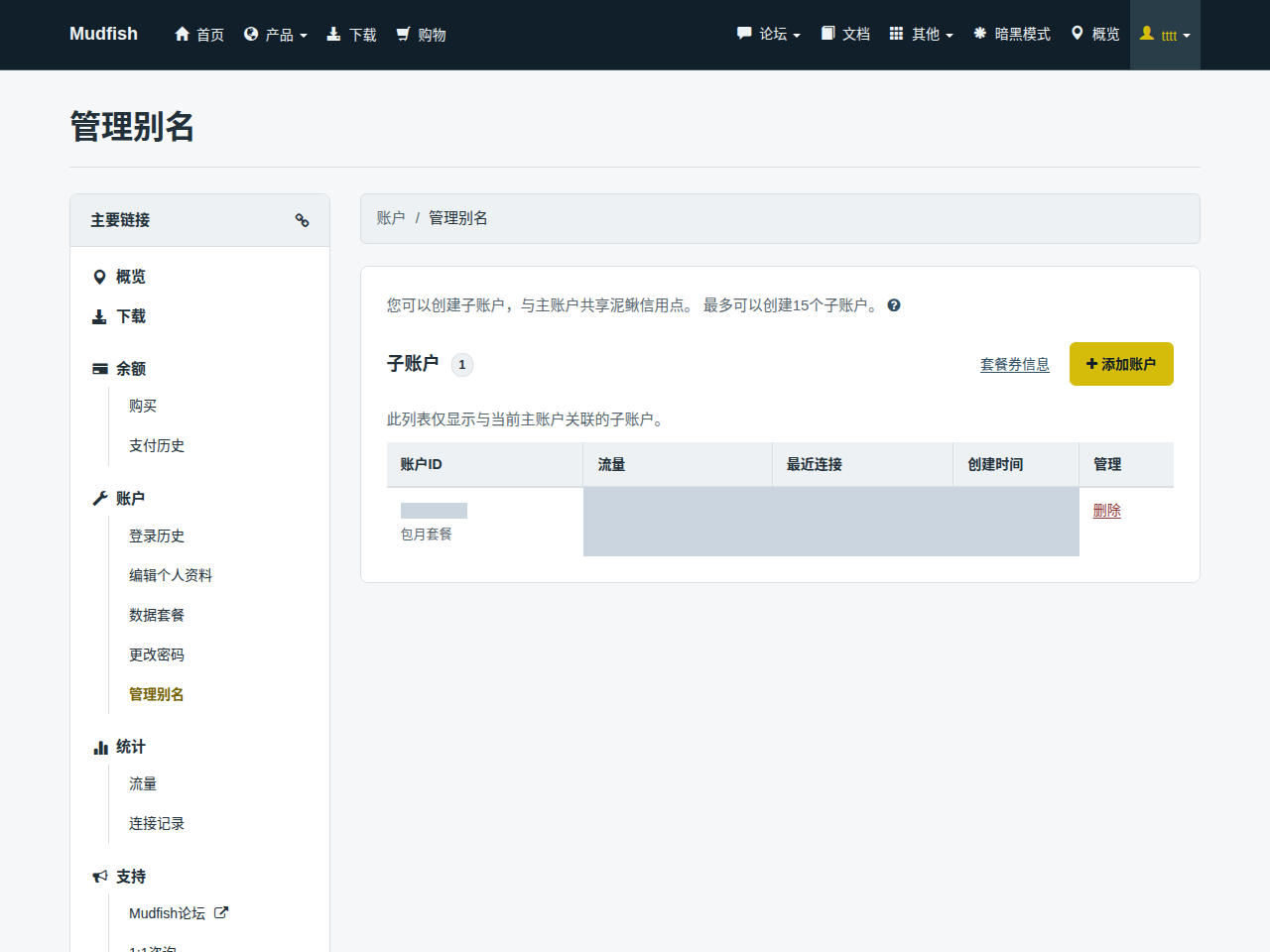Viewport: 1270px width, 952px height.
Task: Click the 添加账户 add account button
Action: [x=1121, y=364]
